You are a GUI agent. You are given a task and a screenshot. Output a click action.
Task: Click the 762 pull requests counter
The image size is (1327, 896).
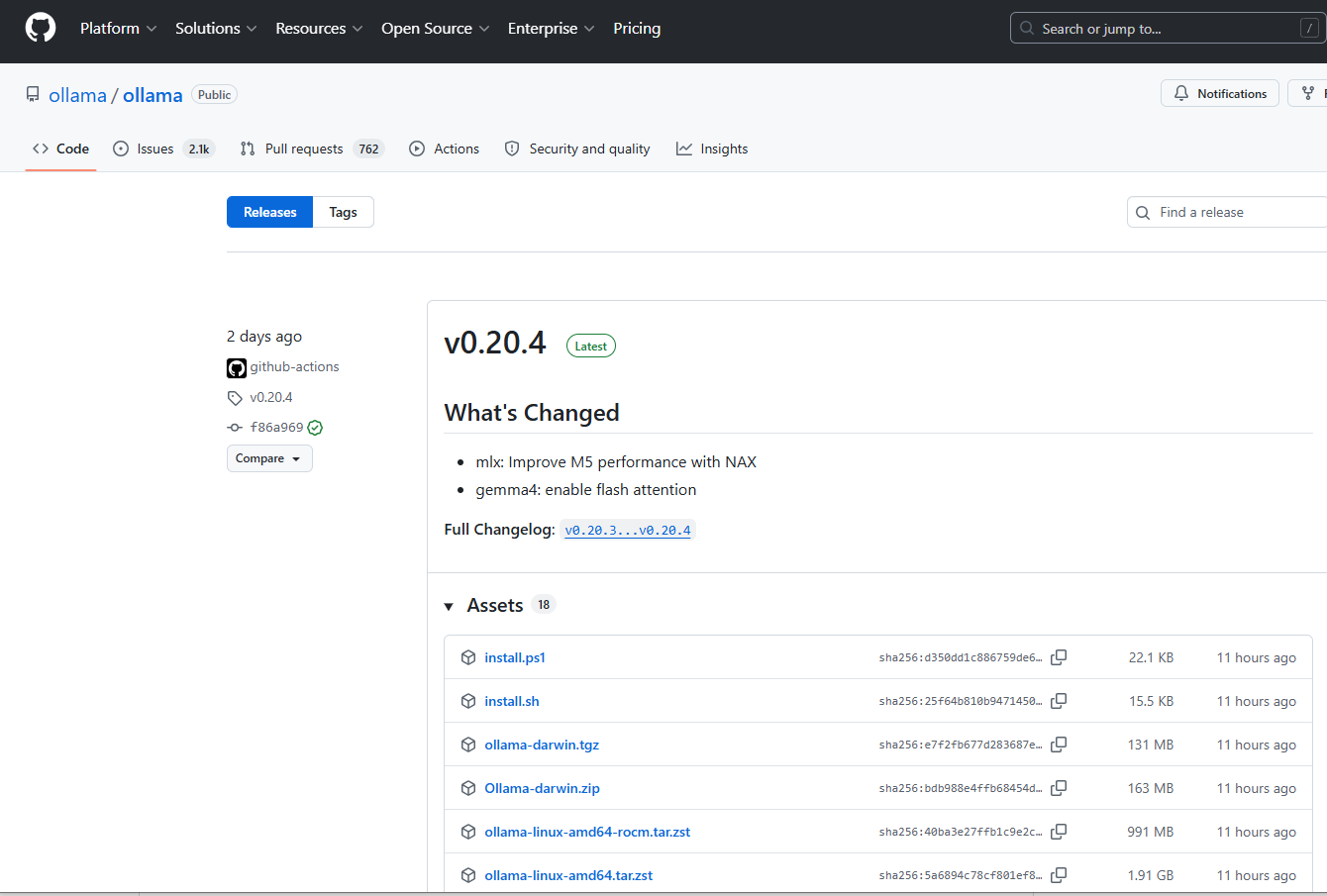368,149
